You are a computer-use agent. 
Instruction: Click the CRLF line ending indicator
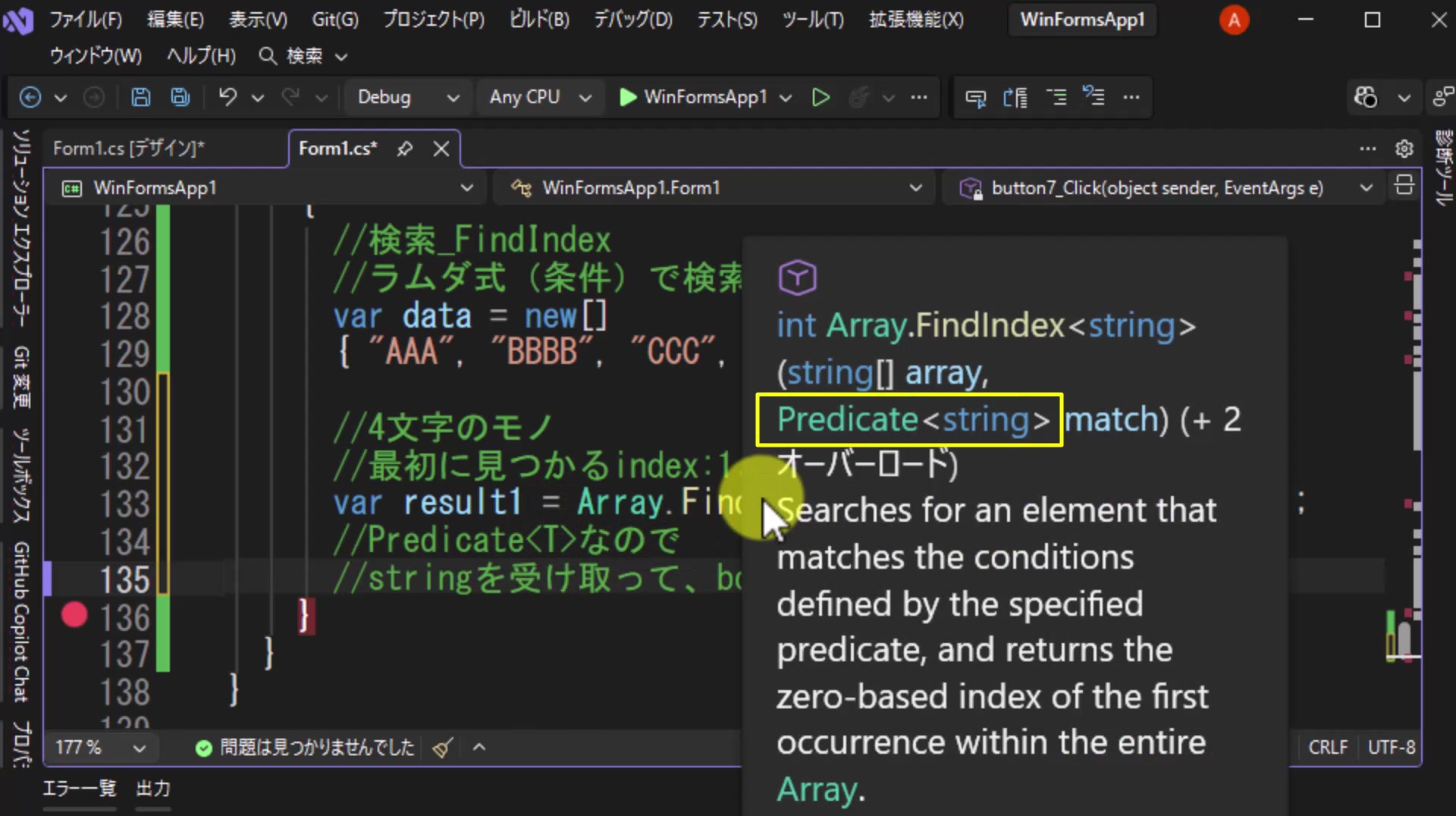1328,748
